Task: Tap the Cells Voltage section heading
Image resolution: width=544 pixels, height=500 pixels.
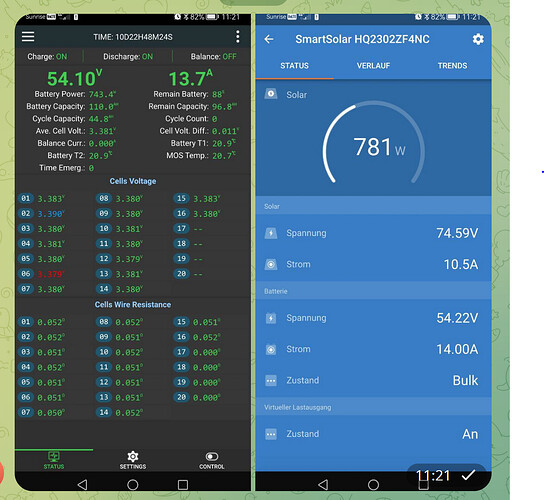Action: tap(133, 181)
